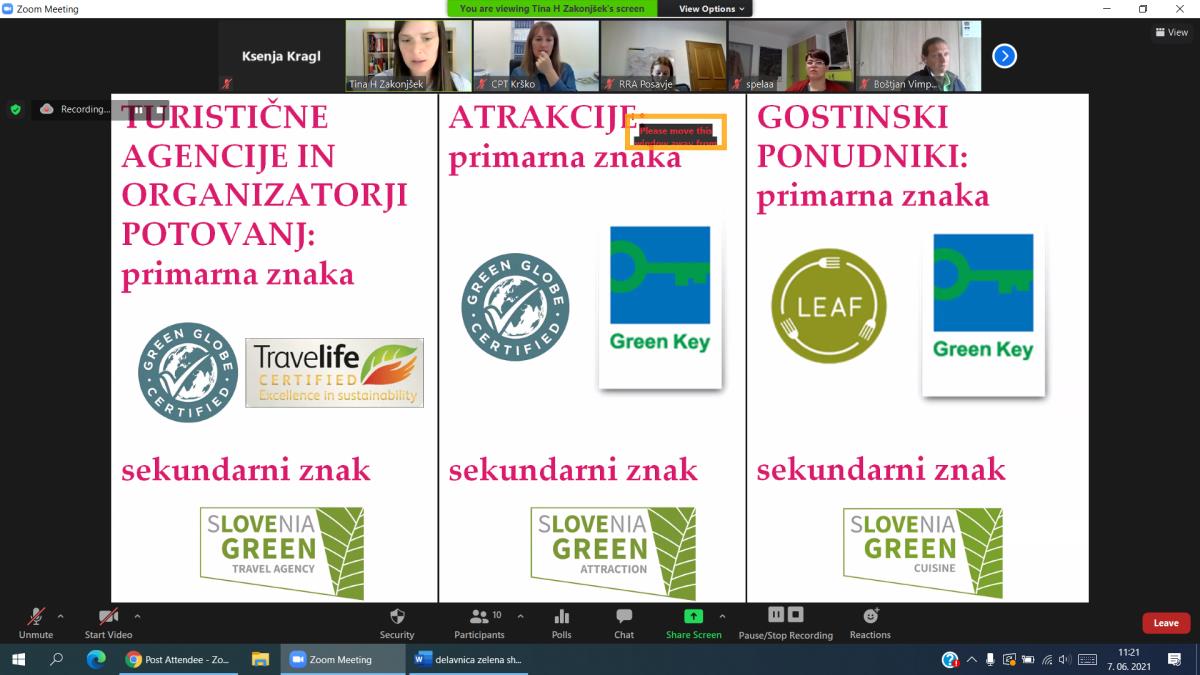Open the Chat panel

click(x=624, y=619)
